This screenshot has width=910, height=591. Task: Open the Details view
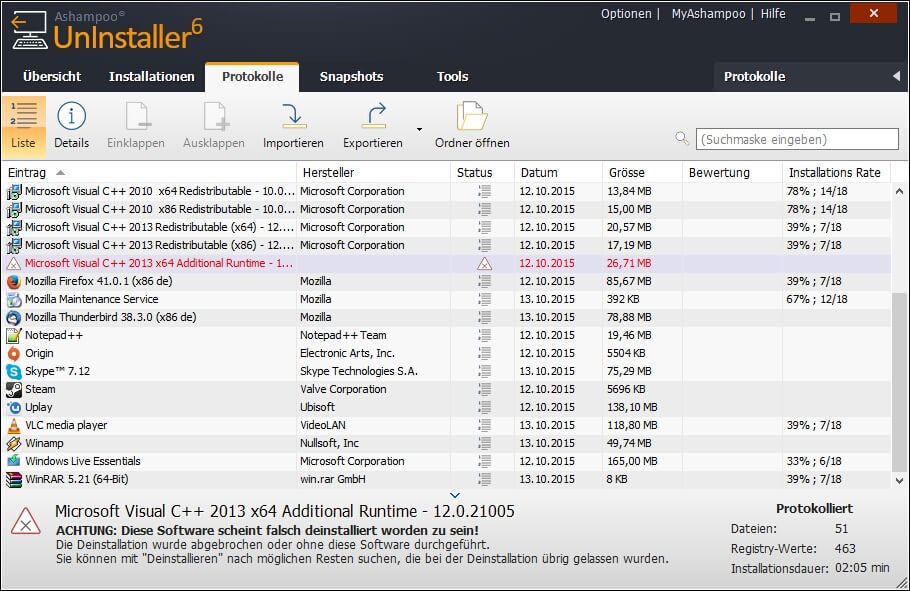point(71,126)
